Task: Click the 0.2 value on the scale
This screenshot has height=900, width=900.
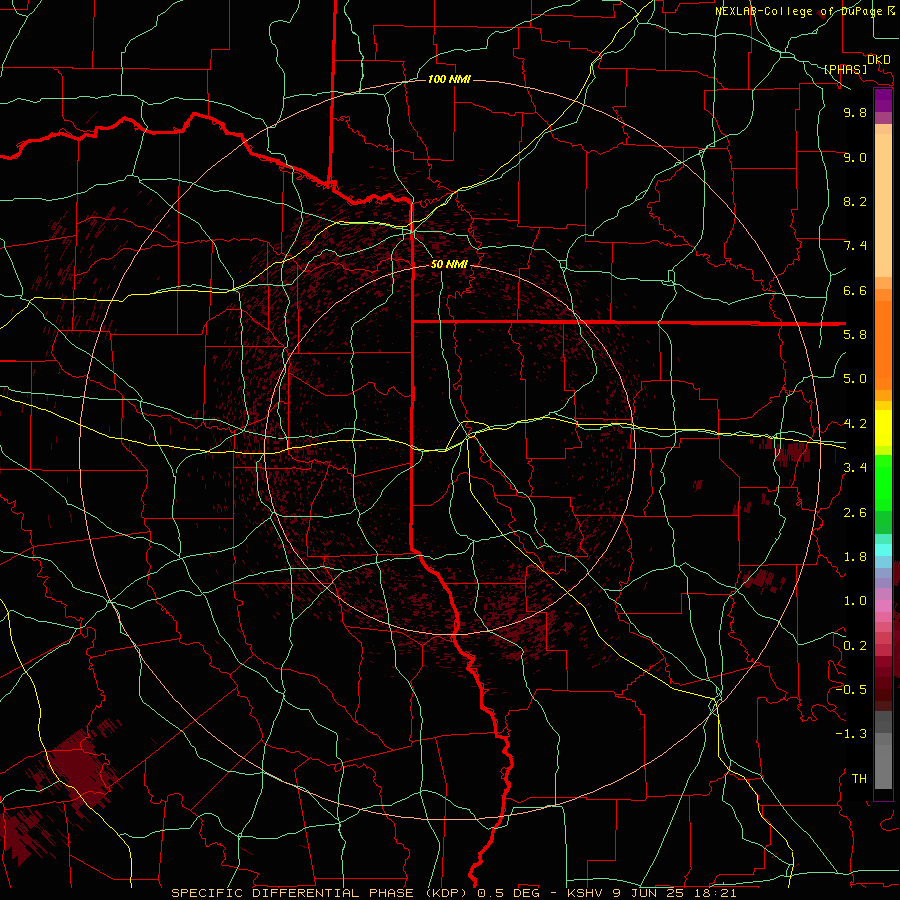Action: pos(855,646)
